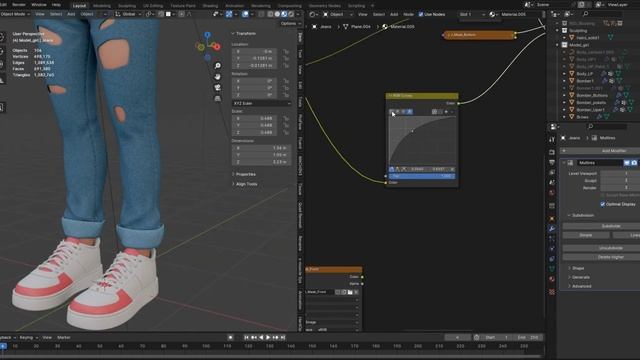This screenshot has height=360, width=640.
Task: Click the viewport pan hand icon
Action: pyautogui.click(x=218, y=77)
